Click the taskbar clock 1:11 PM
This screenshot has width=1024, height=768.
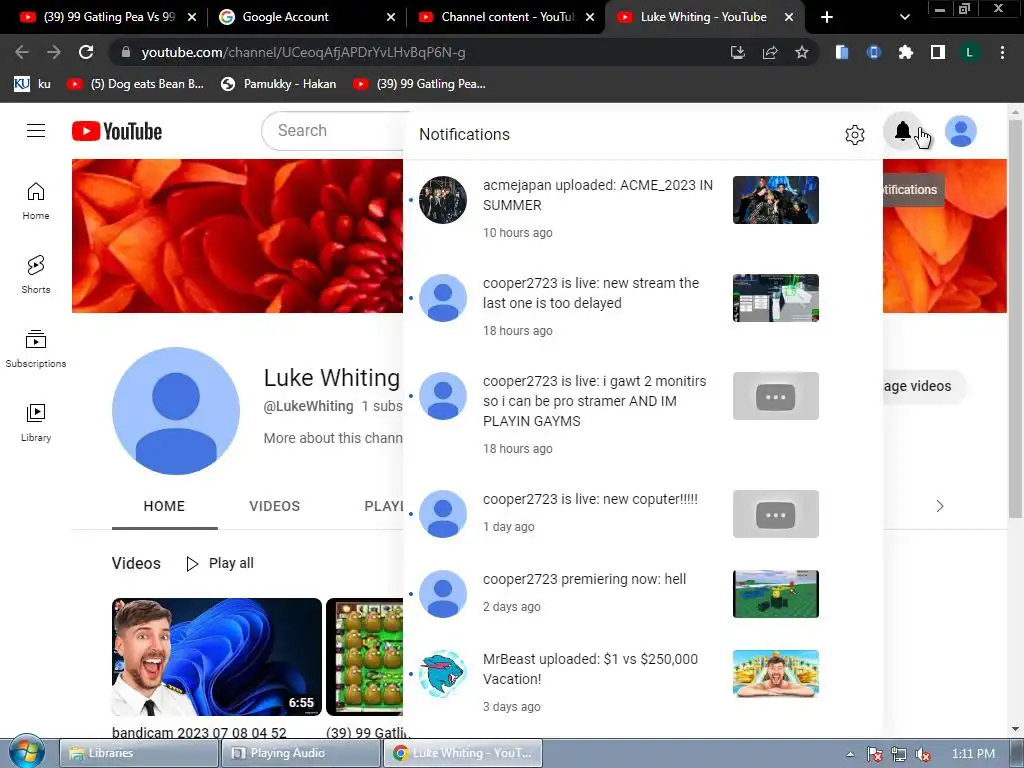click(x=973, y=754)
